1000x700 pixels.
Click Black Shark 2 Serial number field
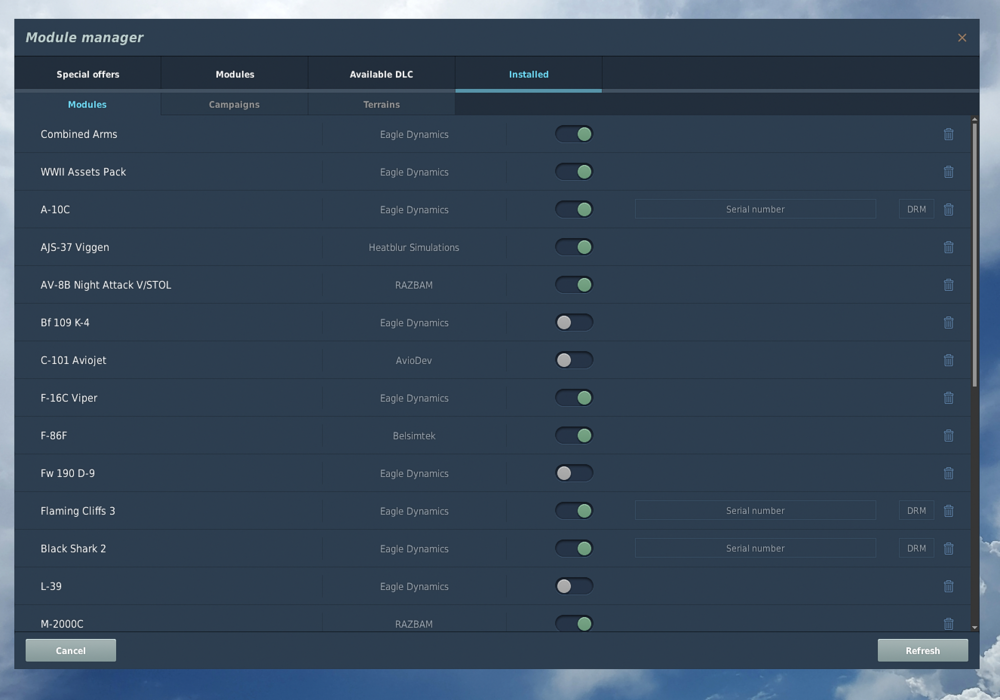755,548
